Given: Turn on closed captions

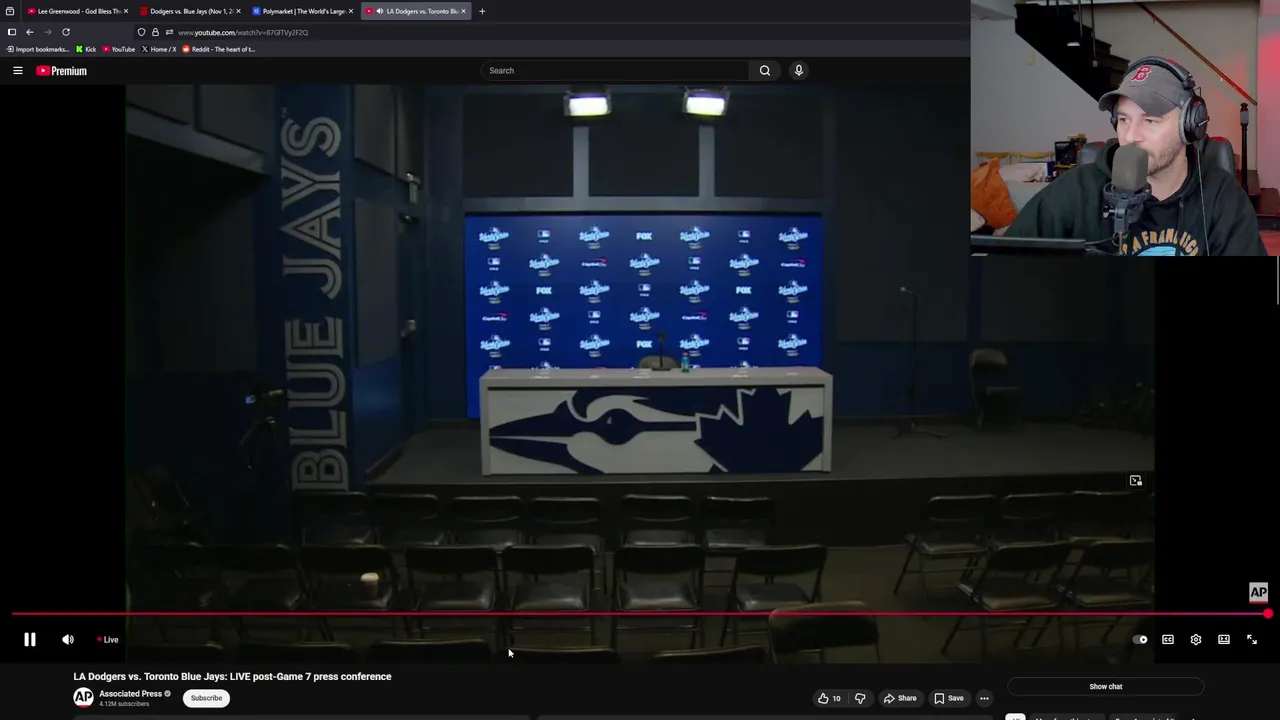Looking at the screenshot, I should pos(1168,640).
